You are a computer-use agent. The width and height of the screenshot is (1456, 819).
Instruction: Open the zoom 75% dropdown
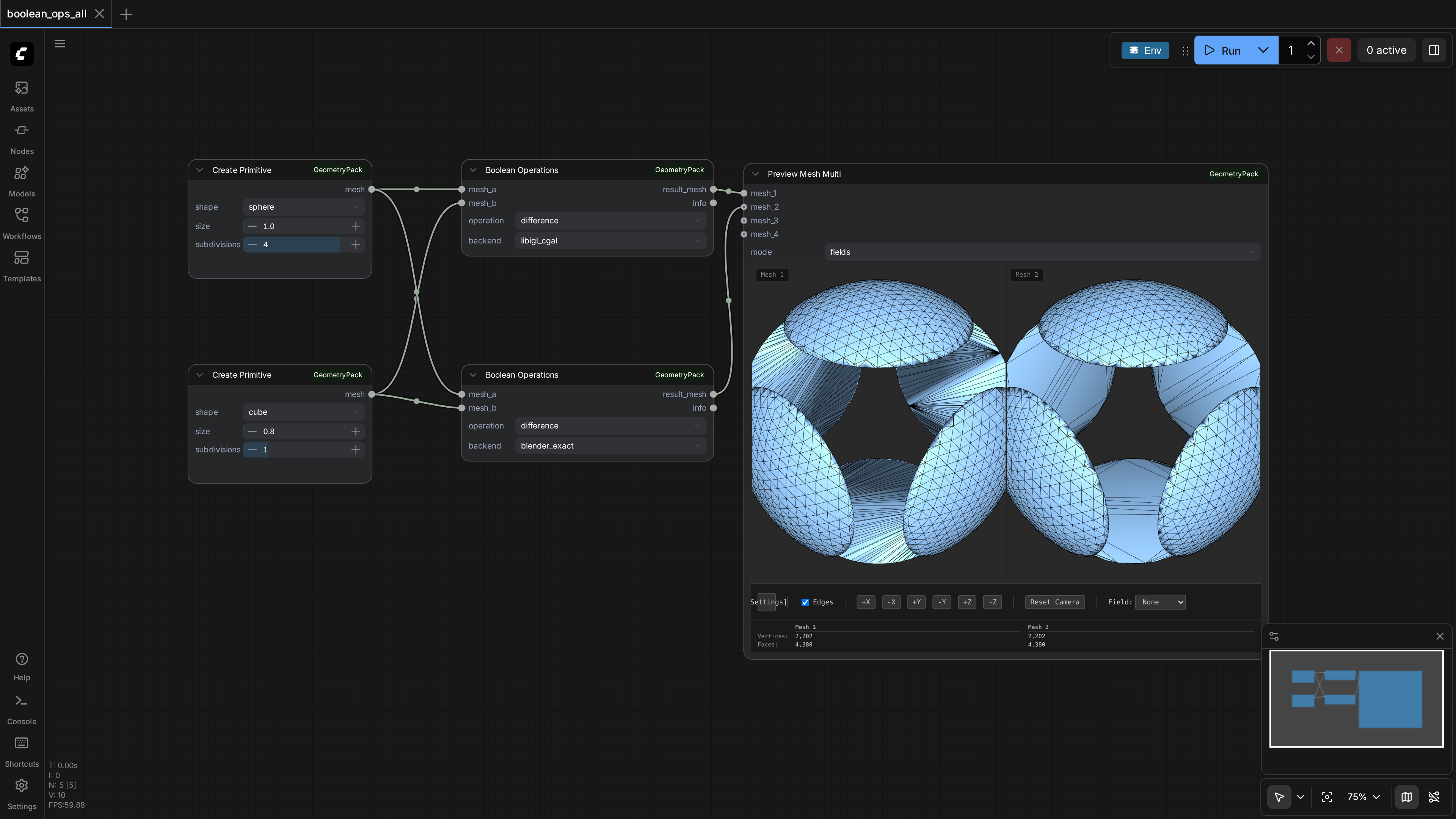pos(1364,797)
